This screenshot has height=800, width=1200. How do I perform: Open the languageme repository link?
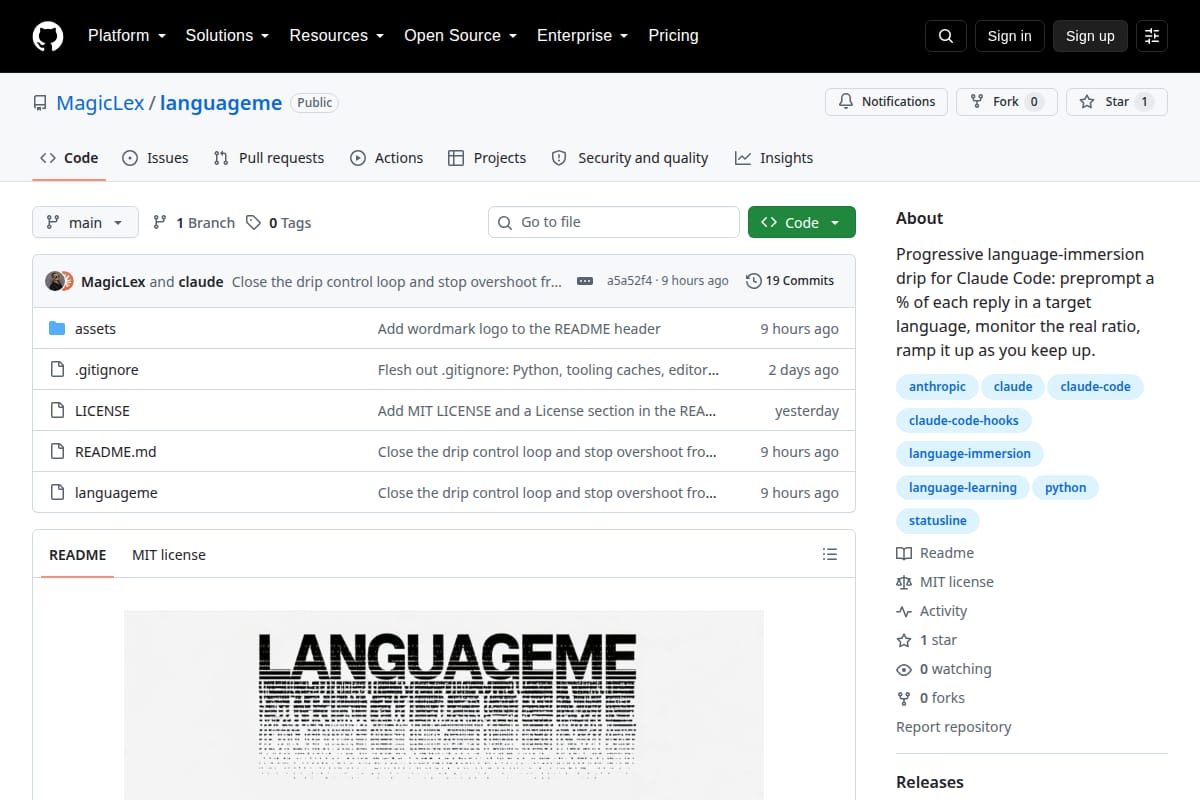pos(221,103)
